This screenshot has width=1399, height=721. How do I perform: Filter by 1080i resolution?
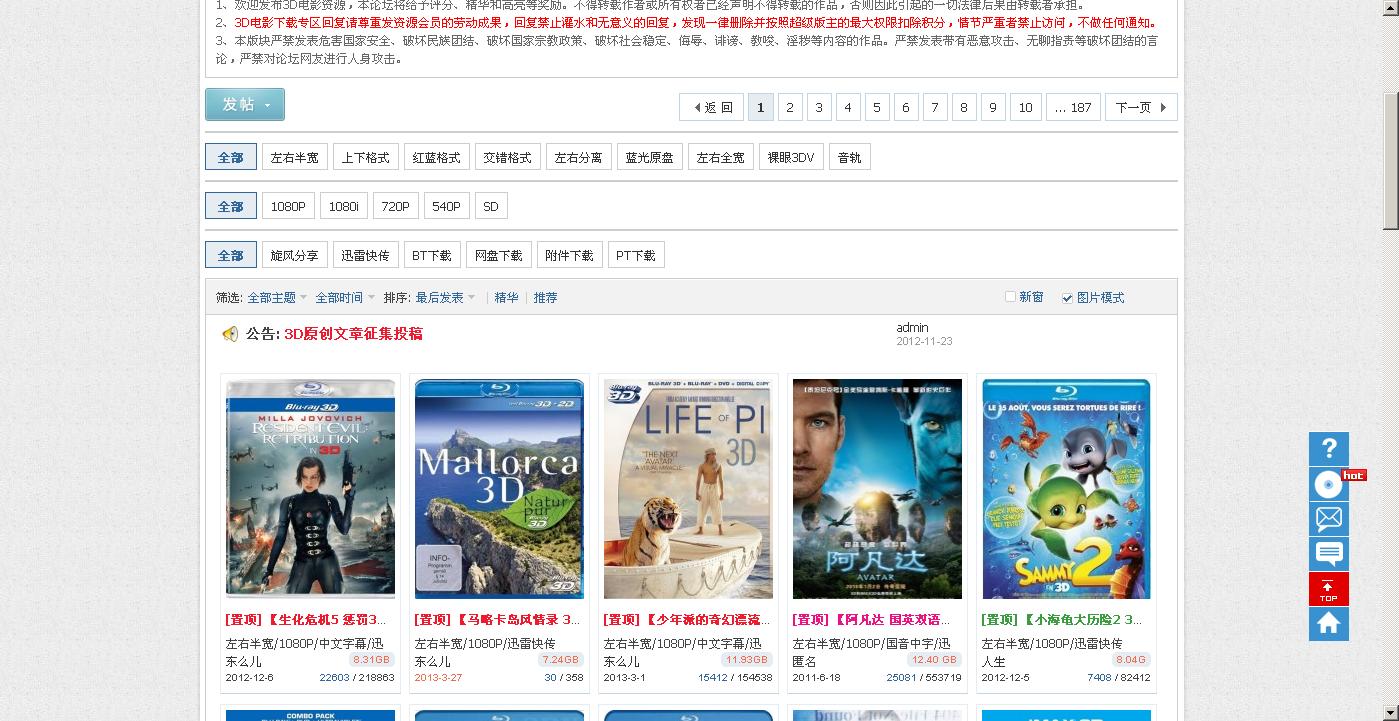pos(343,206)
